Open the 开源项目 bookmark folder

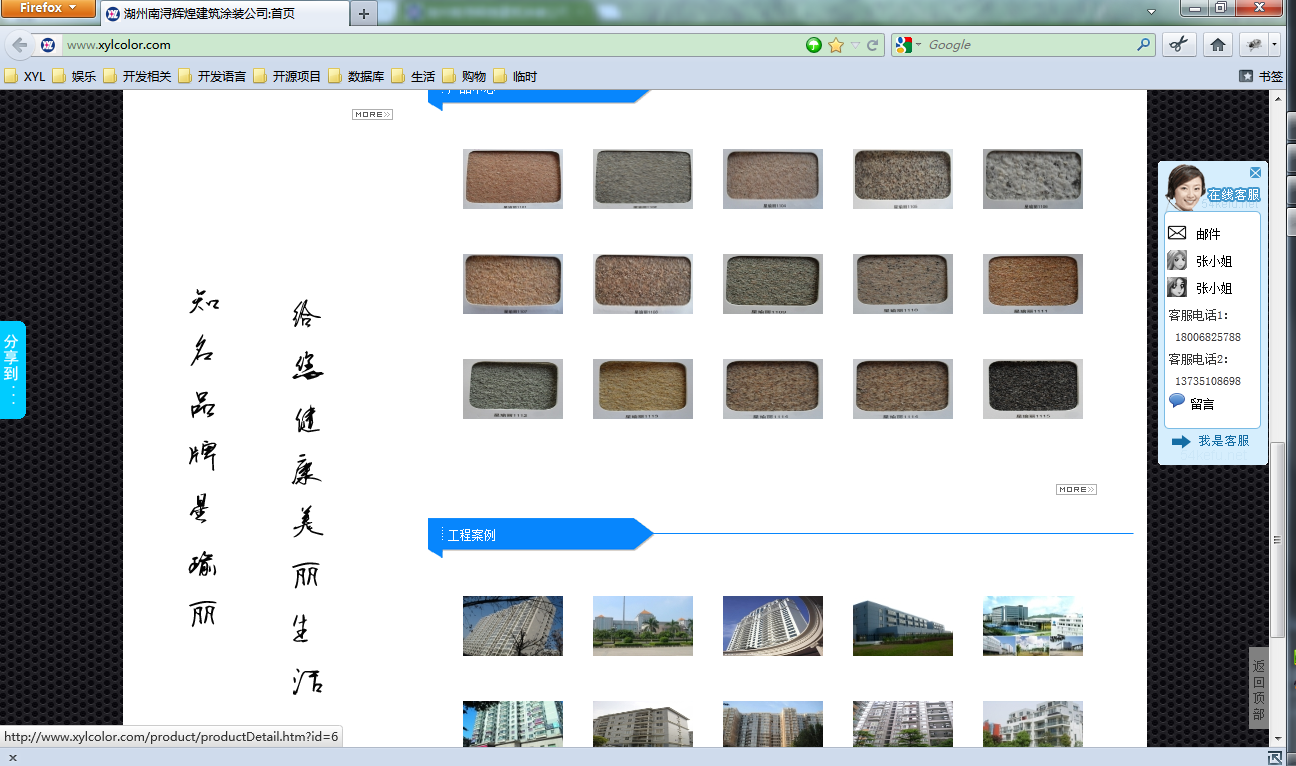pyautogui.click(x=287, y=76)
